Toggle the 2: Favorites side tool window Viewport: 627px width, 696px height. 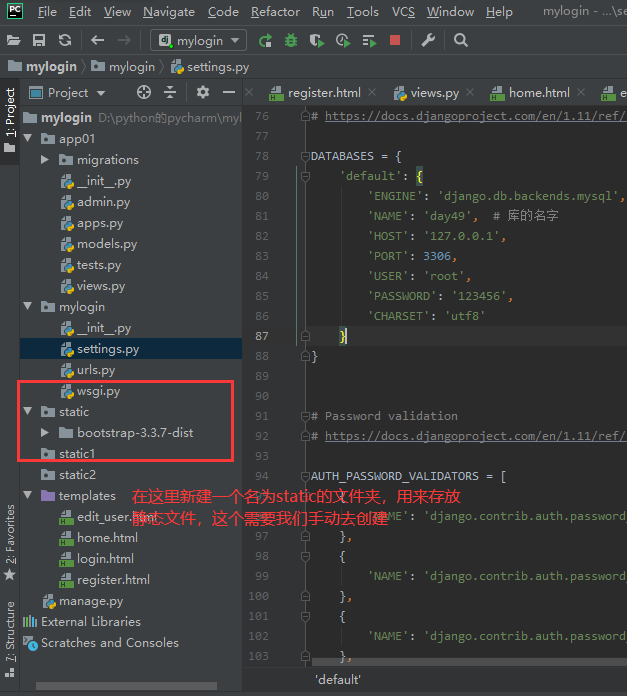(x=10, y=542)
